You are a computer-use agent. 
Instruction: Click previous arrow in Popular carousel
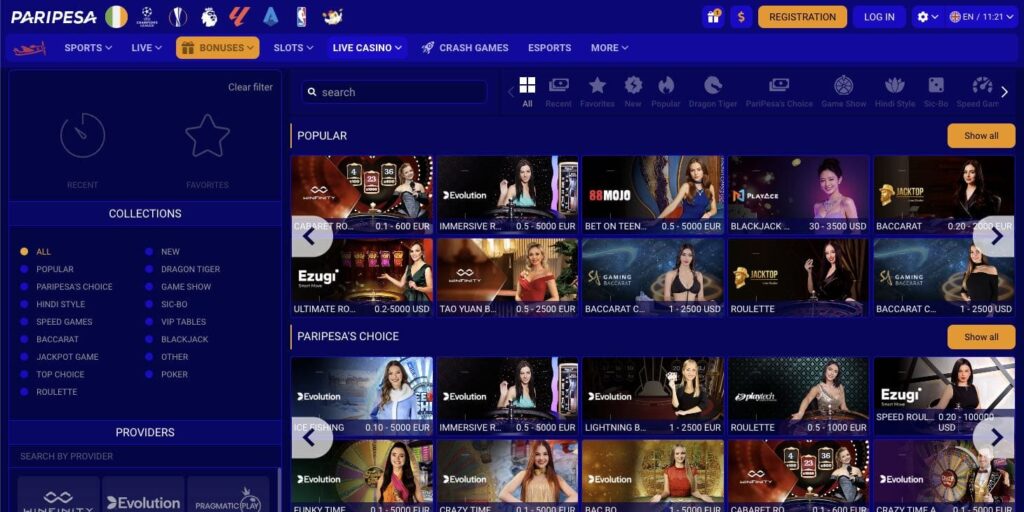click(x=310, y=236)
